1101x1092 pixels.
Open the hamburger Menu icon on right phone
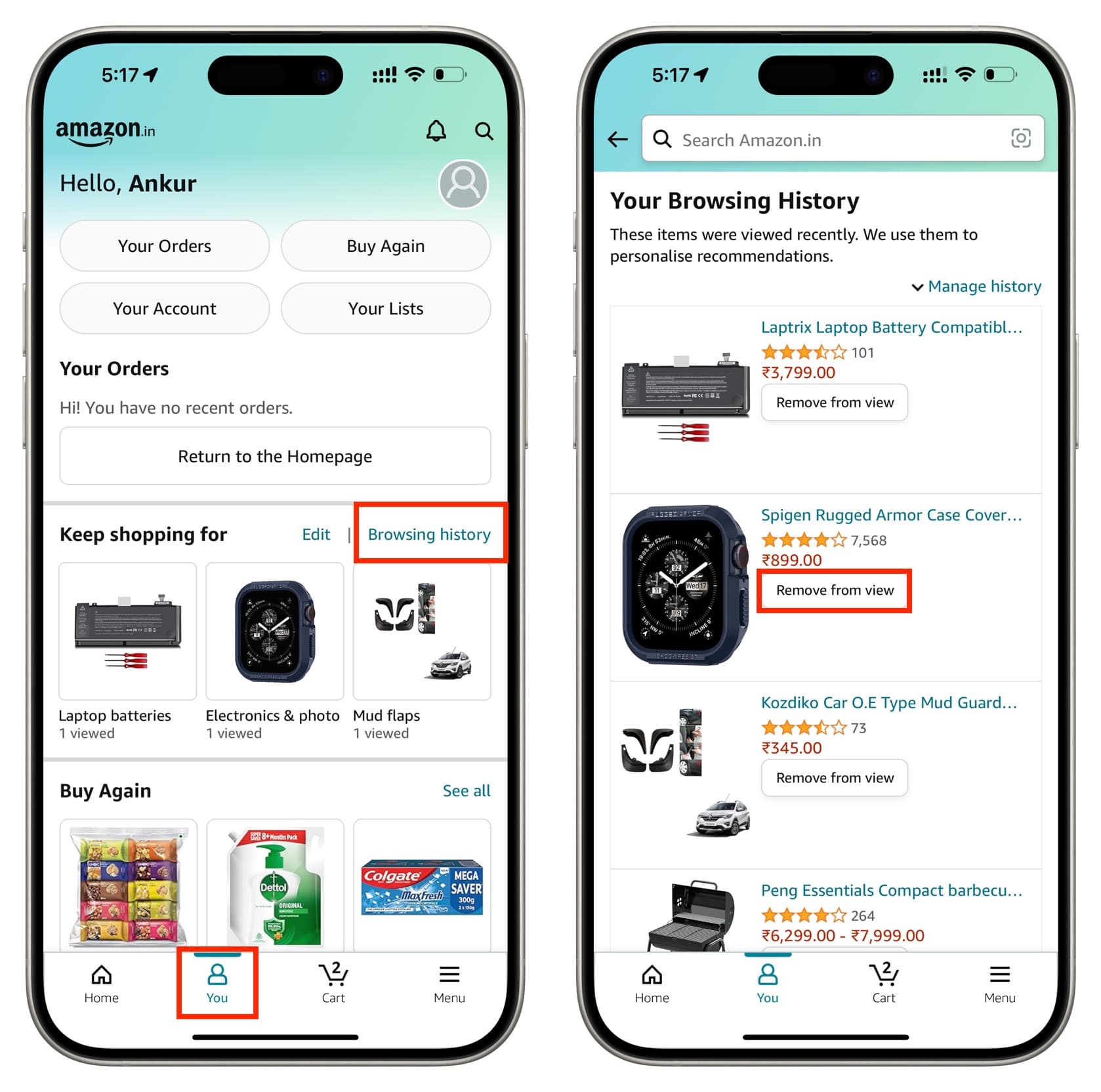point(999,982)
